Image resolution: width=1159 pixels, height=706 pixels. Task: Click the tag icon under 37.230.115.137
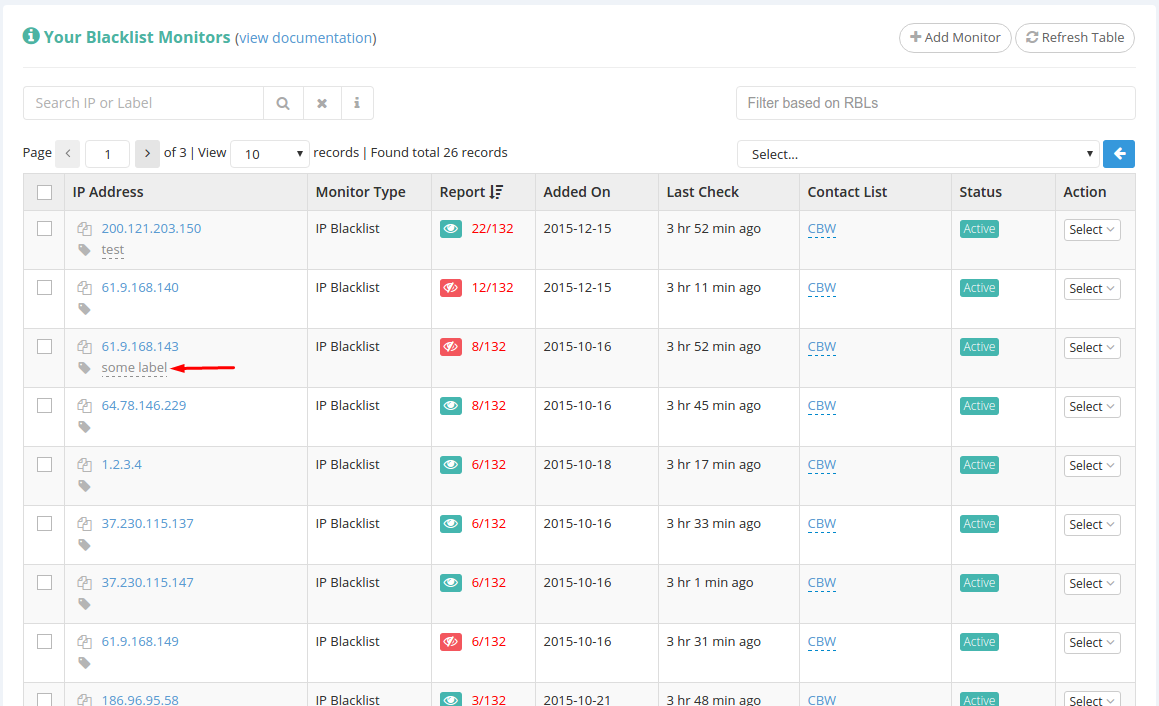point(84,545)
